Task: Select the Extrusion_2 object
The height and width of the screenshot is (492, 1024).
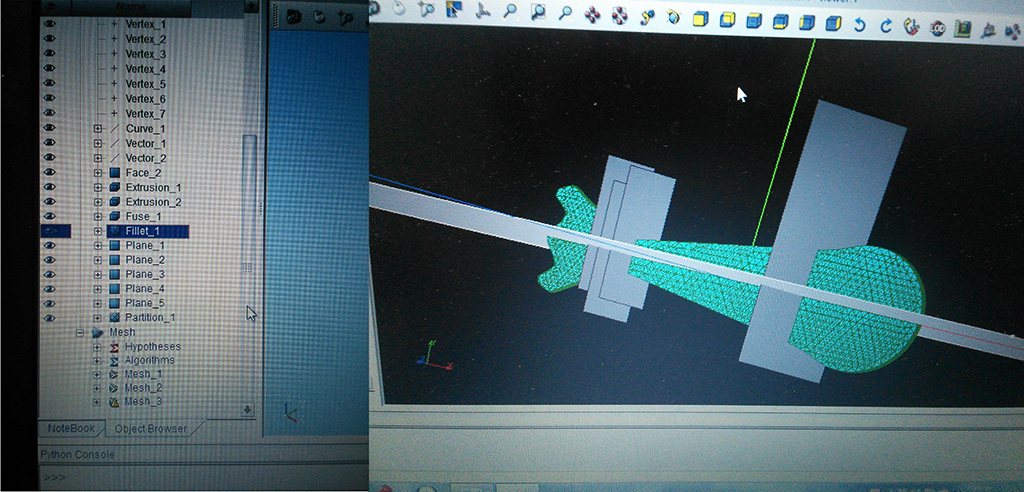Action: (x=153, y=202)
